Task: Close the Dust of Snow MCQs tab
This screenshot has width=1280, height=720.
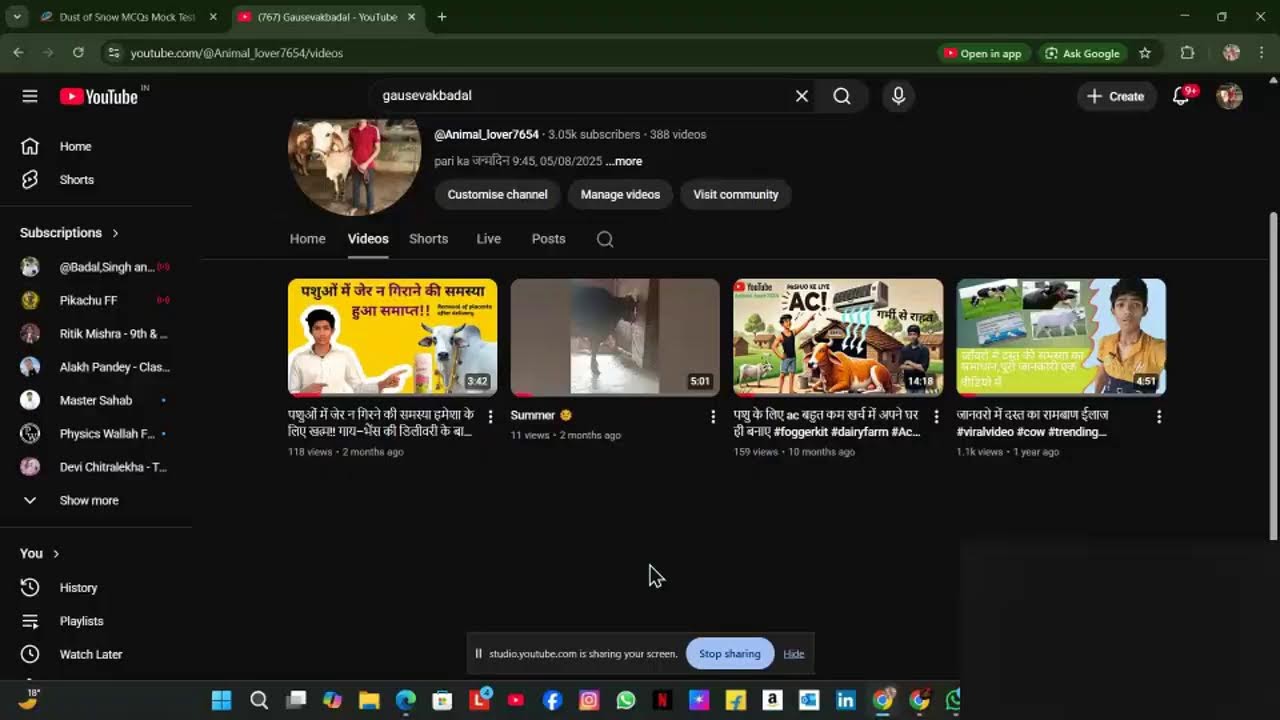Action: point(213,17)
